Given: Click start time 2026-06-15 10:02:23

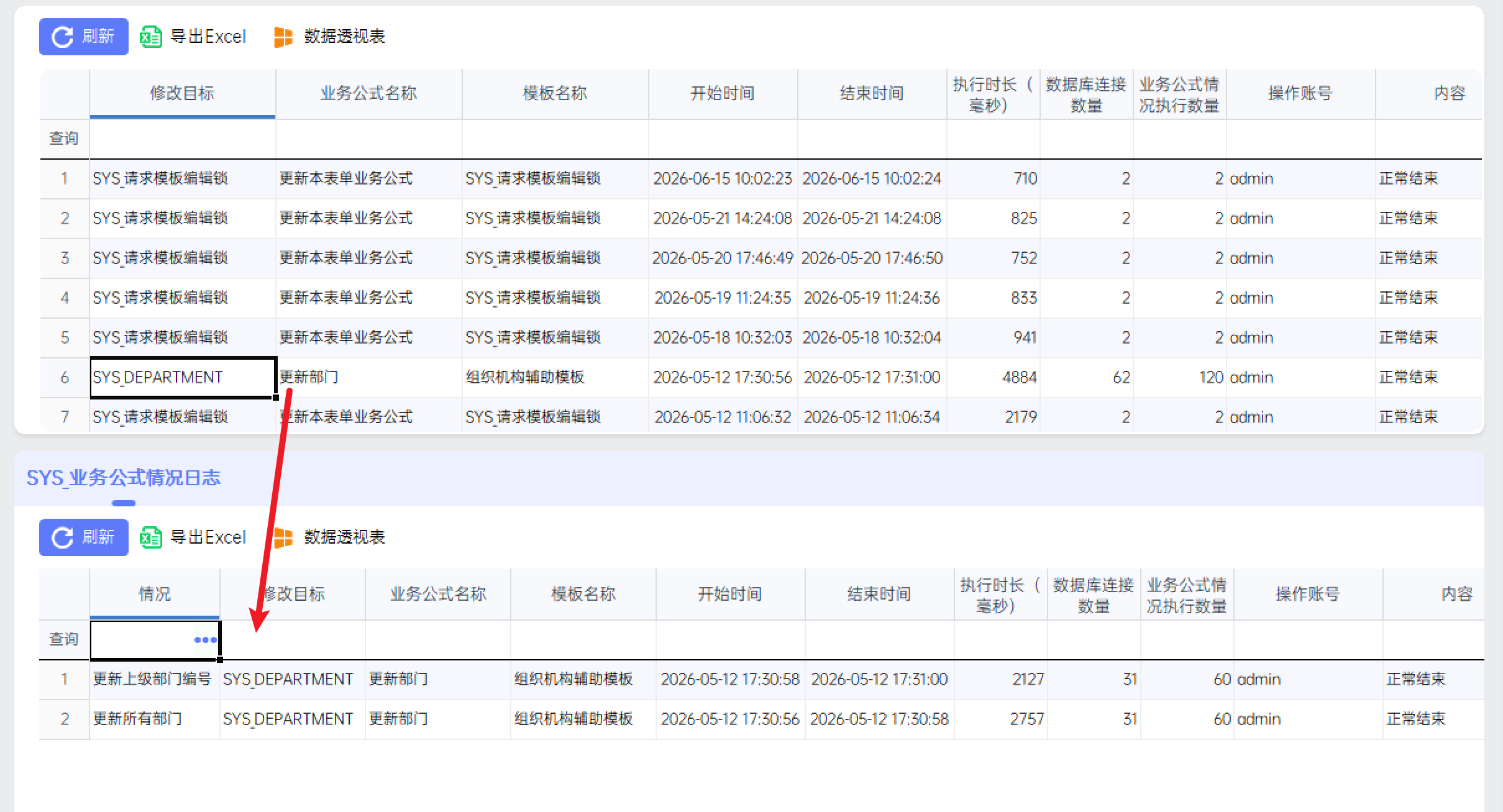Looking at the screenshot, I should (x=723, y=178).
